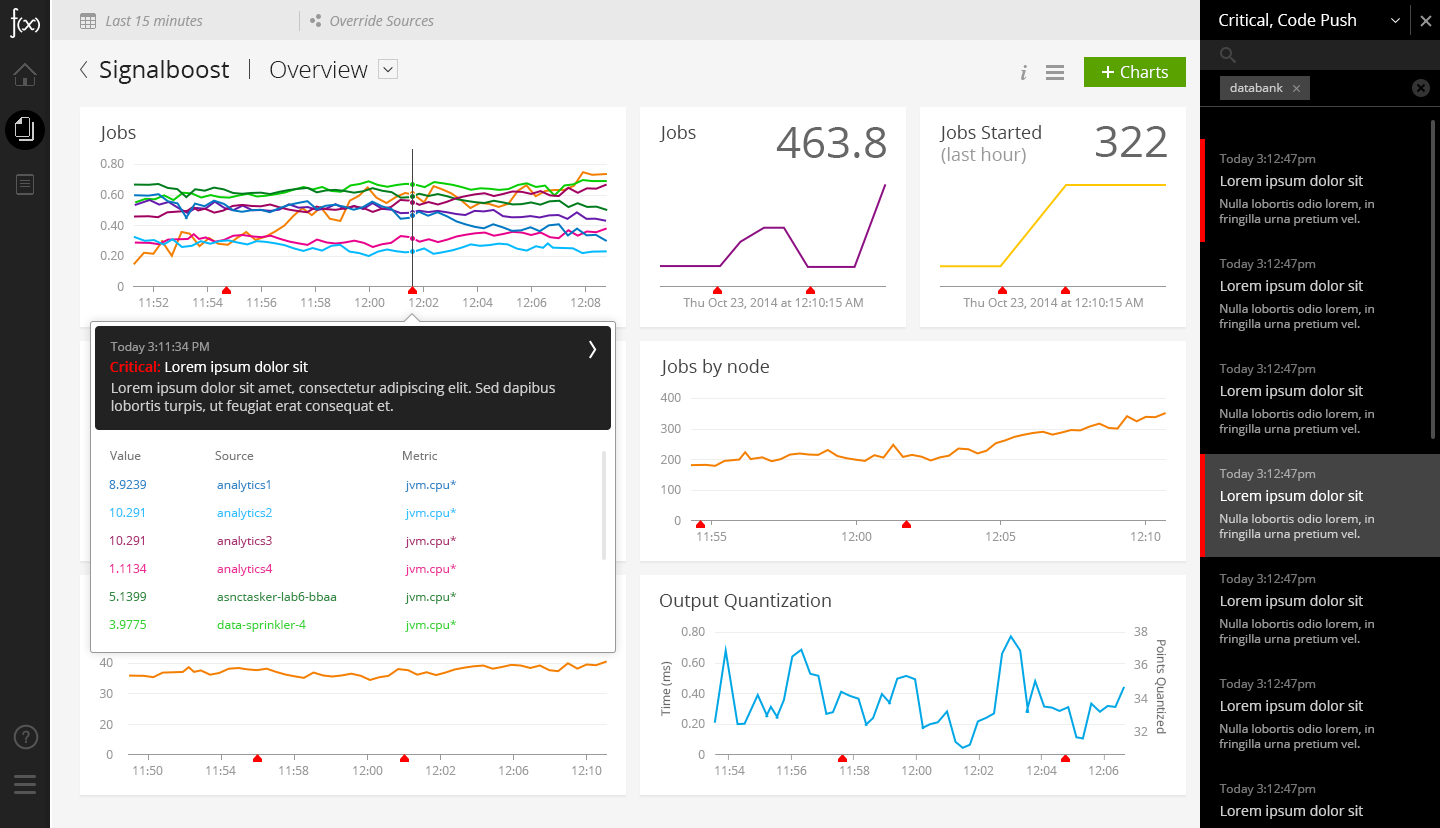Click the value 8.9239 in the tooltip table

[128, 485]
